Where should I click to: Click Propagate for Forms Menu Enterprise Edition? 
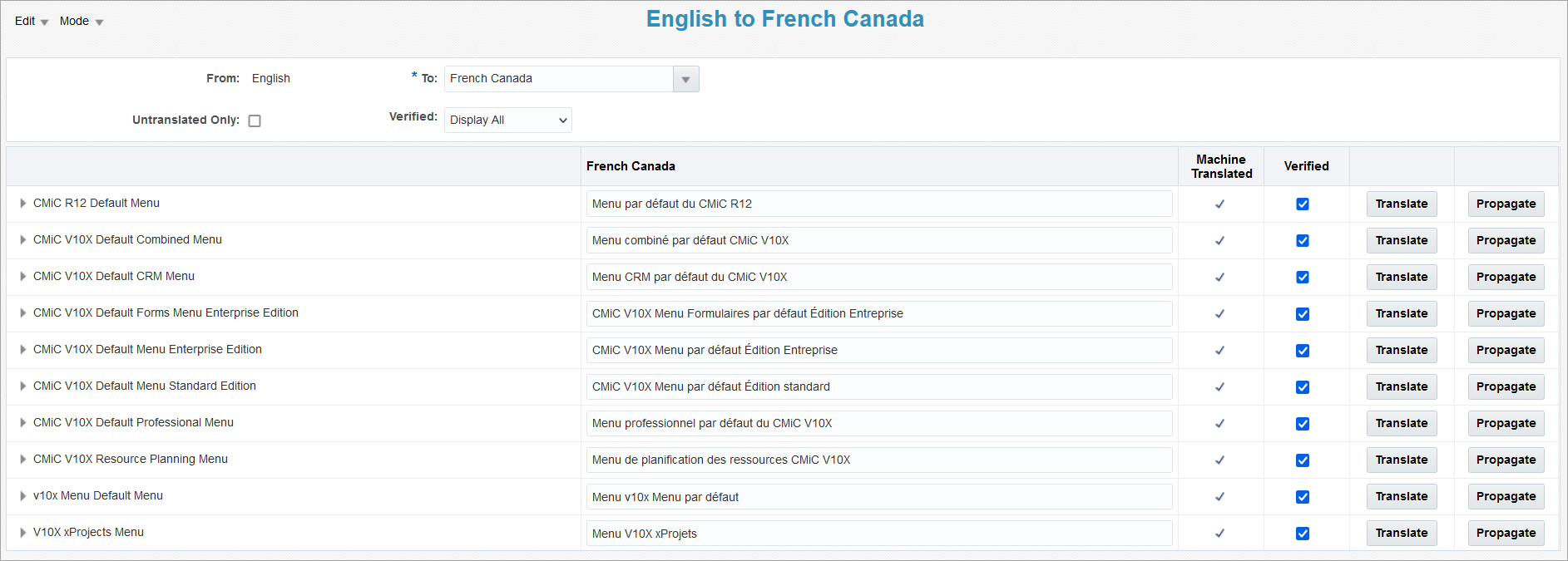click(1506, 313)
